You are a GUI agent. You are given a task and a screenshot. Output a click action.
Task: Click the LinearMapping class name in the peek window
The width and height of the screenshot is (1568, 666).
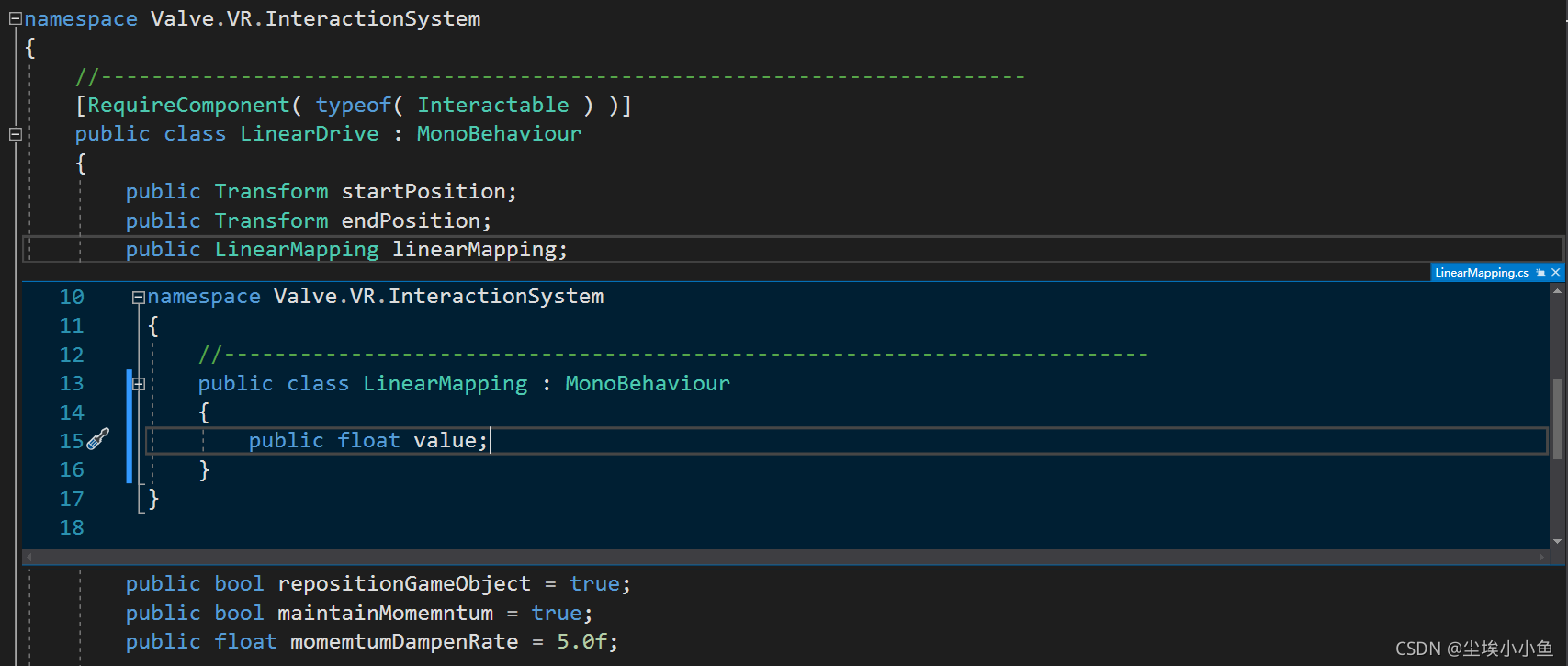(x=445, y=384)
